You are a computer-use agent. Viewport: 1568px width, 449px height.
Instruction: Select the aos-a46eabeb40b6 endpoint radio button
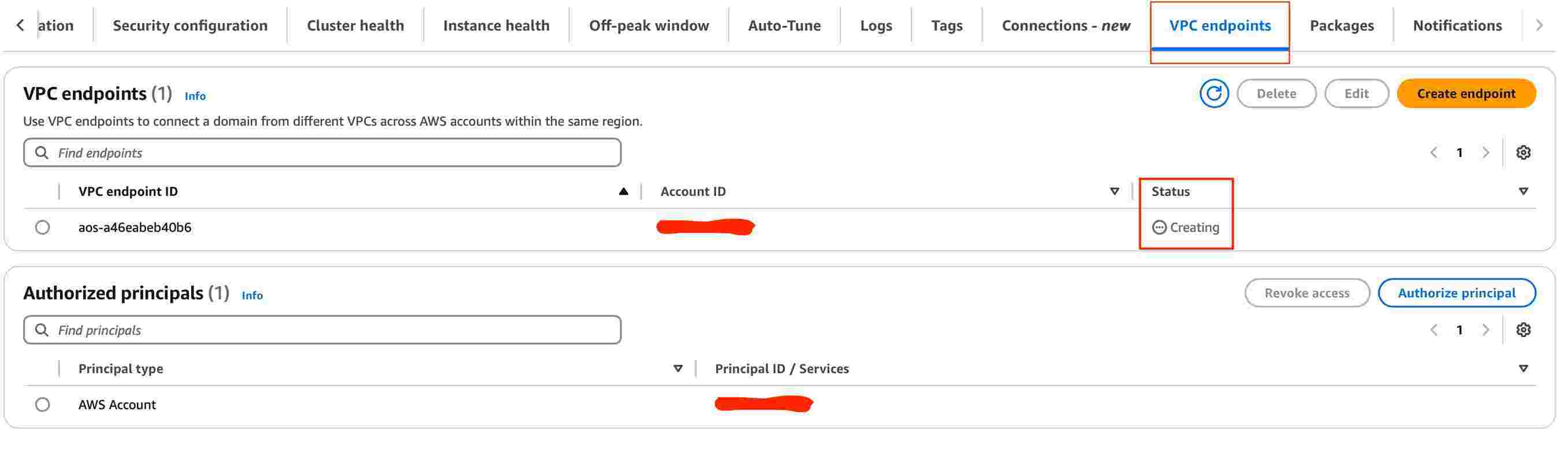(43, 227)
